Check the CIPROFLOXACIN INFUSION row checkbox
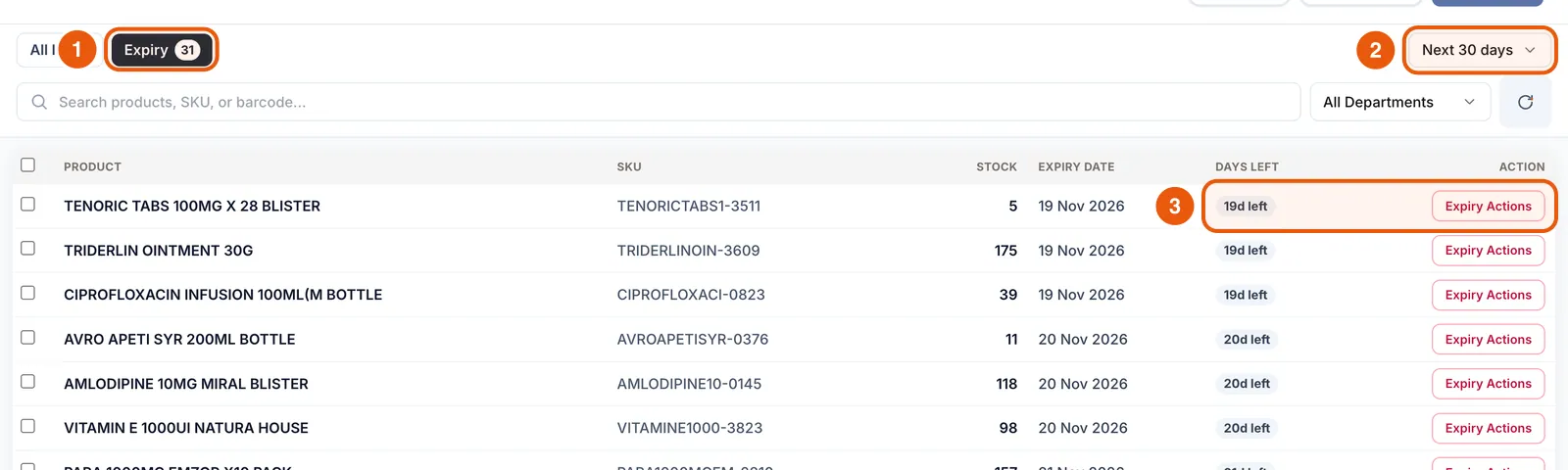Screen dimensions: 1568x470 pos(27,293)
